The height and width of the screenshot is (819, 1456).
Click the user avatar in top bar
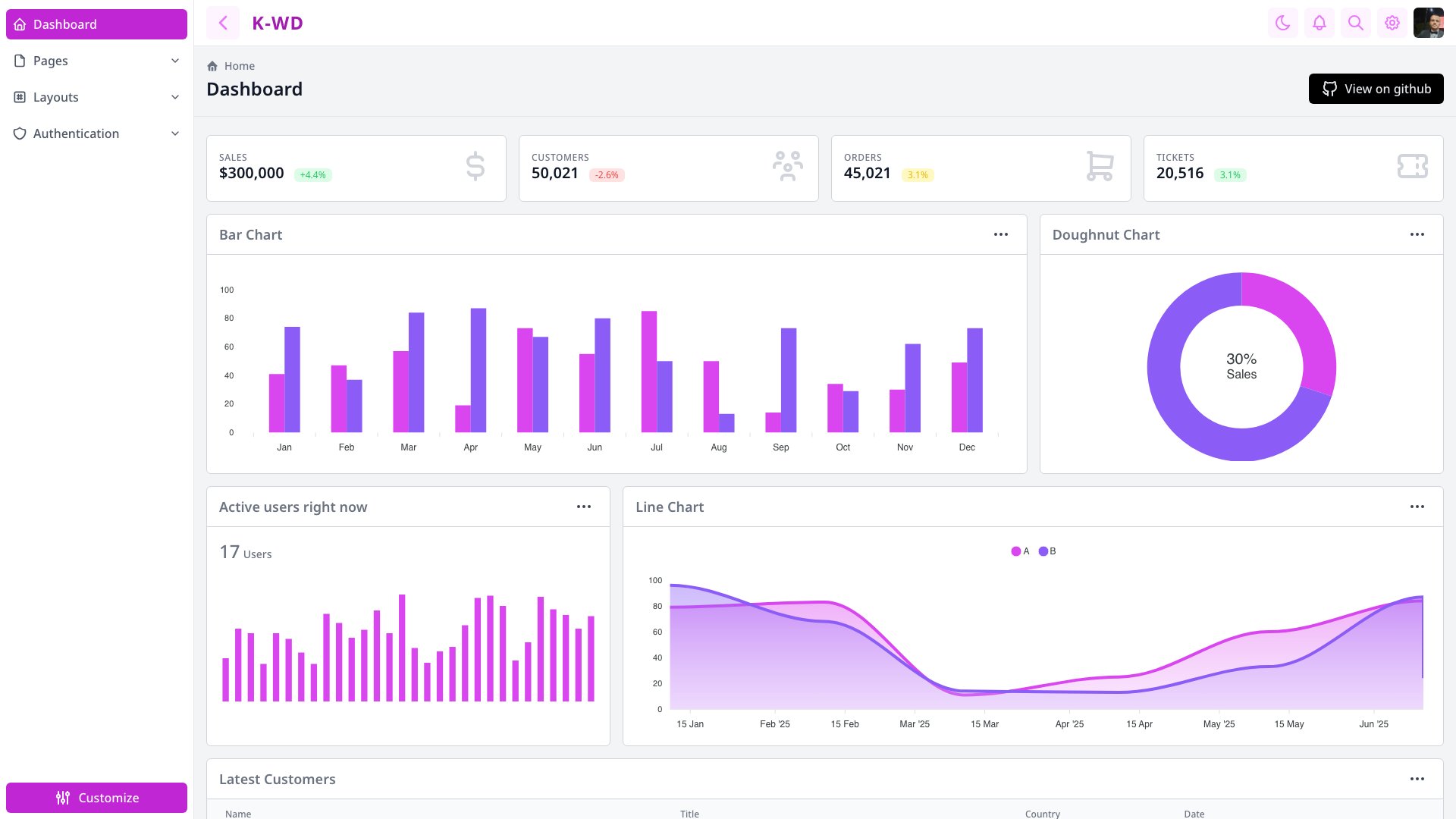1429,23
